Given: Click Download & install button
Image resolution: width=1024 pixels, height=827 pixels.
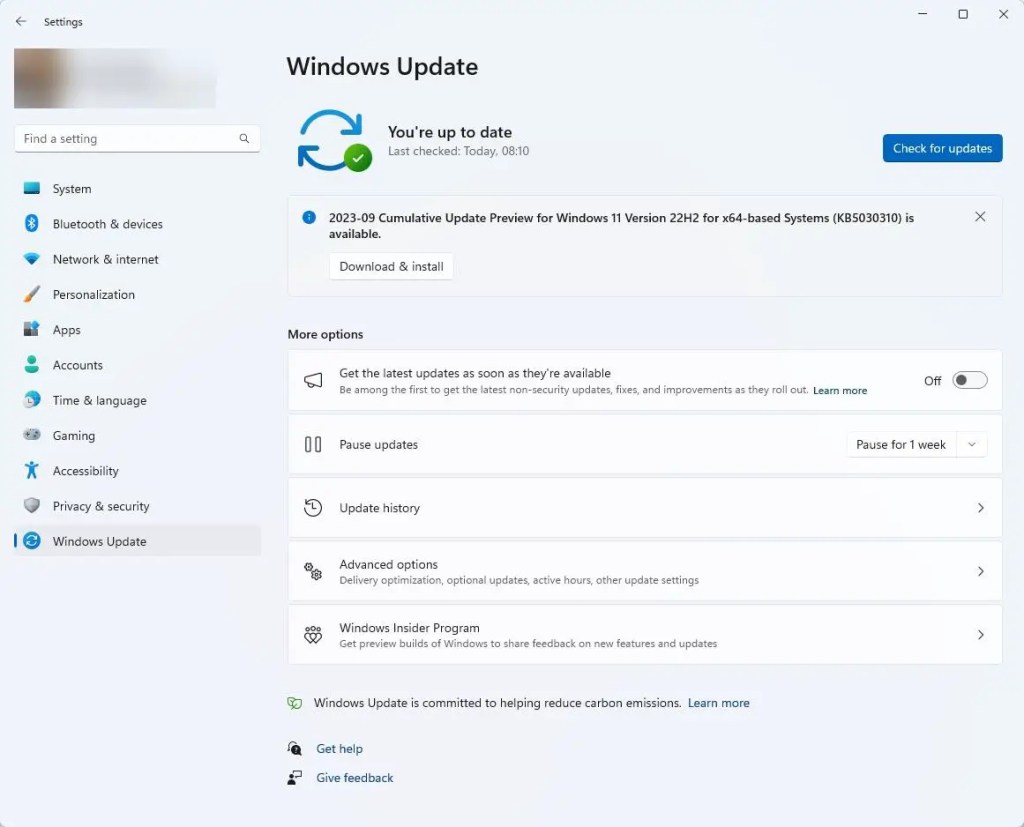Looking at the screenshot, I should click(x=391, y=267).
